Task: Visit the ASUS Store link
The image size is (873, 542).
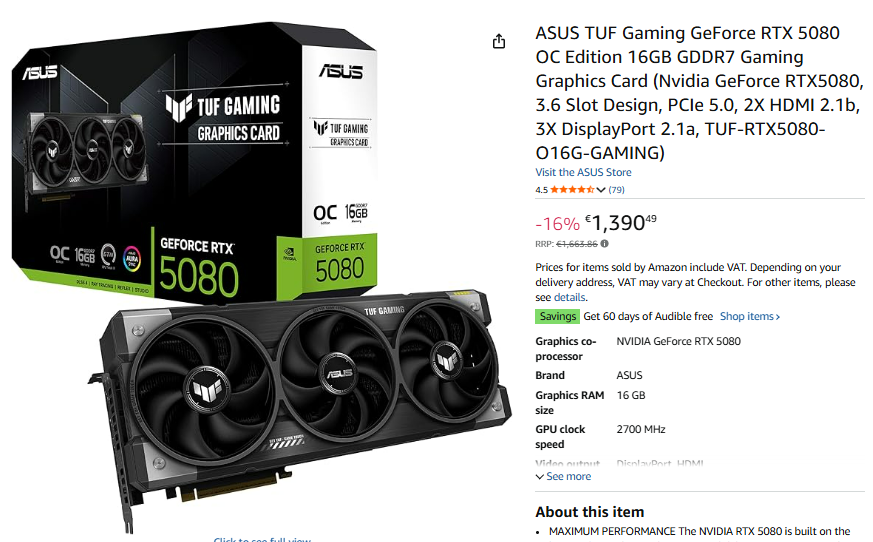Action: 583,172
